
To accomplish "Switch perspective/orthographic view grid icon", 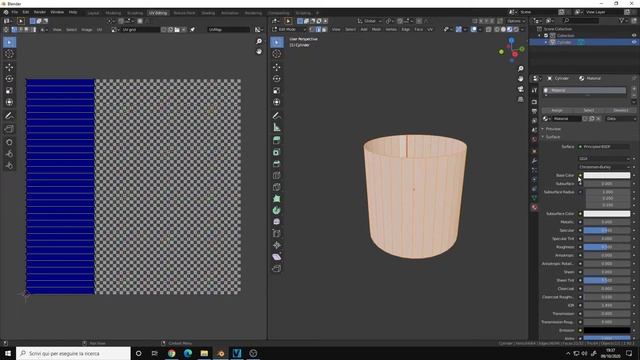I will [x=520, y=99].
